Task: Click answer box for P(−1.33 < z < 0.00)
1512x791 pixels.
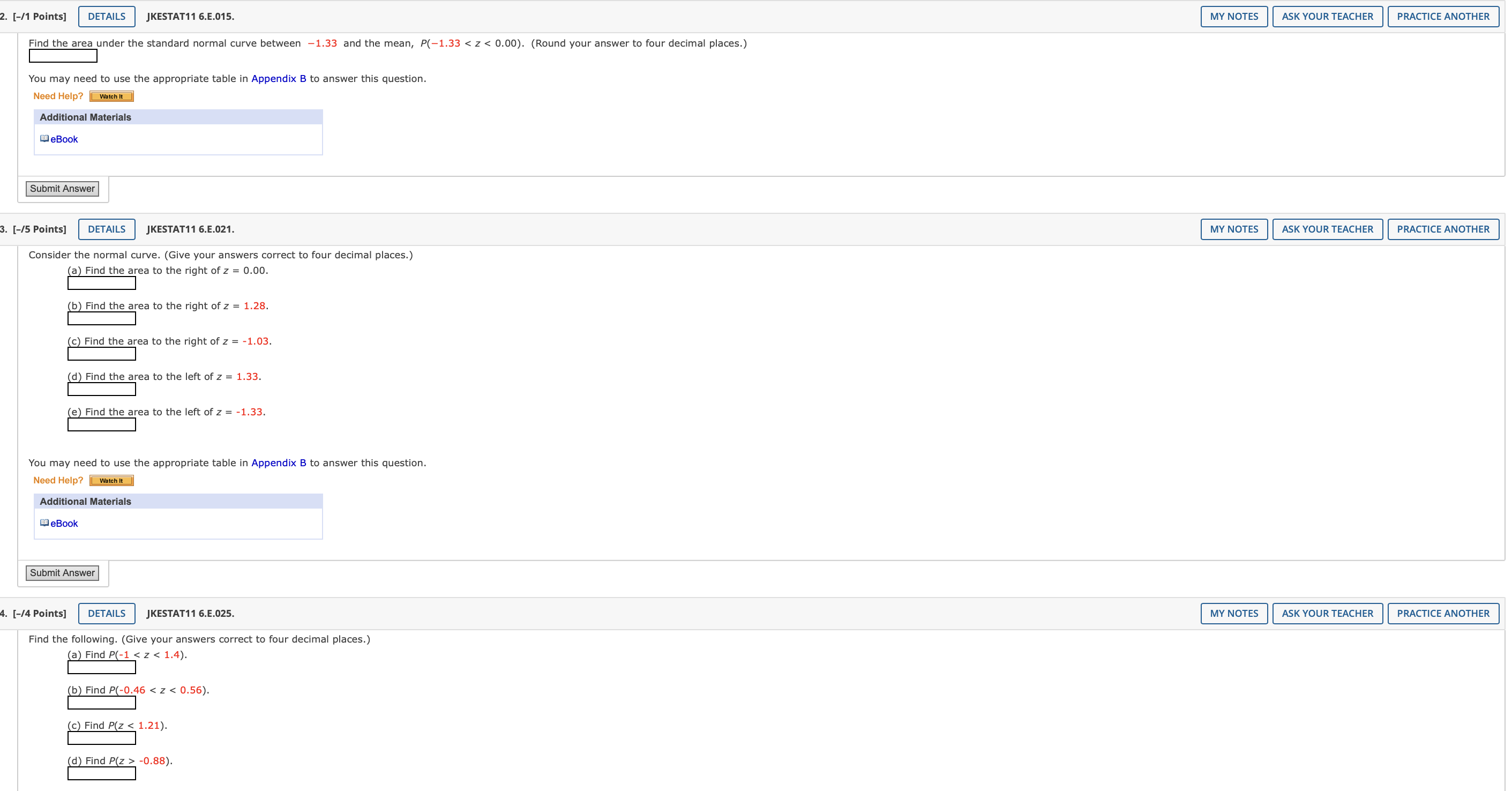Action: pyautogui.click(x=63, y=56)
